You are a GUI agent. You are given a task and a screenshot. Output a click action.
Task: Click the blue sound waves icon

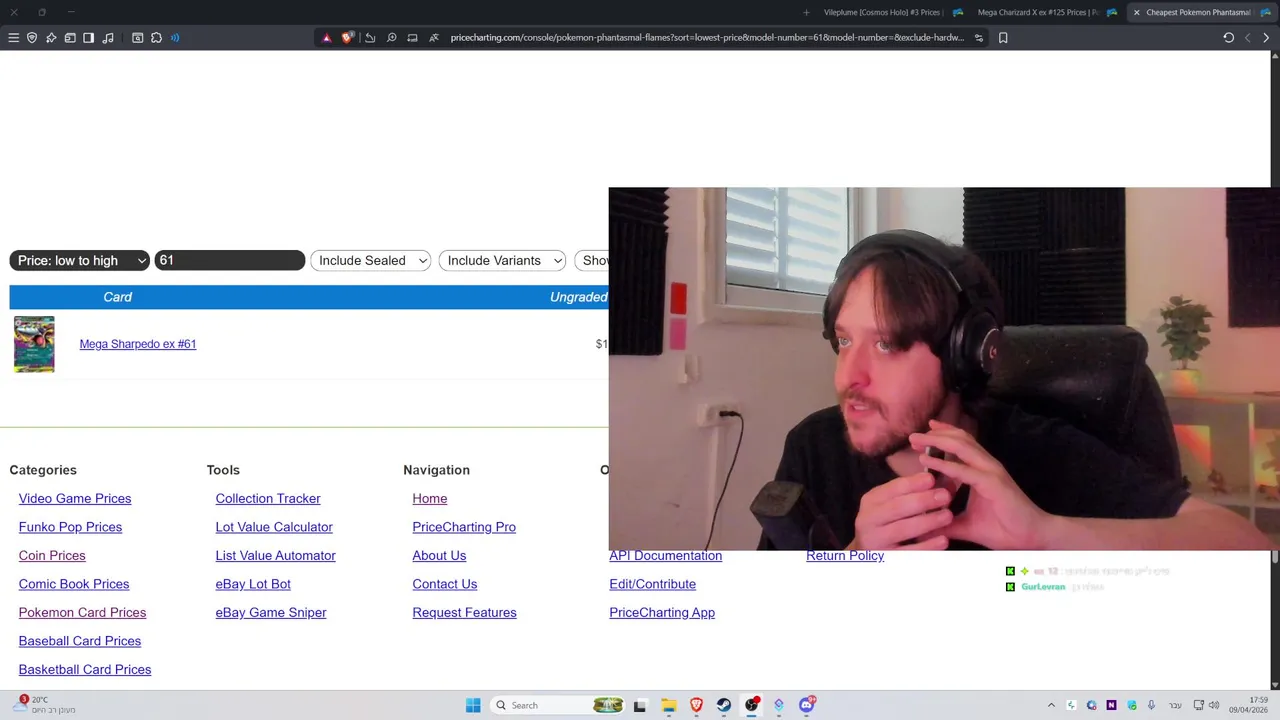click(x=175, y=38)
